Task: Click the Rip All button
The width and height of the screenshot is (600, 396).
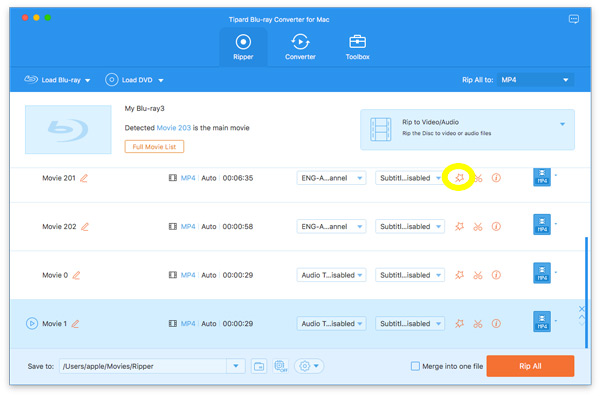Action: tap(530, 366)
